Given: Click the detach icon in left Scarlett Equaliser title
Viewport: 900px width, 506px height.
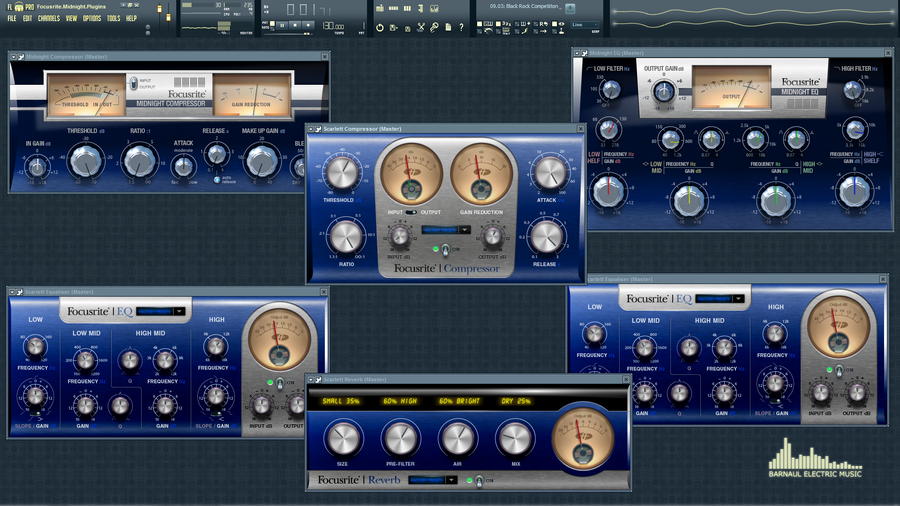Looking at the screenshot, I should 20,292.
